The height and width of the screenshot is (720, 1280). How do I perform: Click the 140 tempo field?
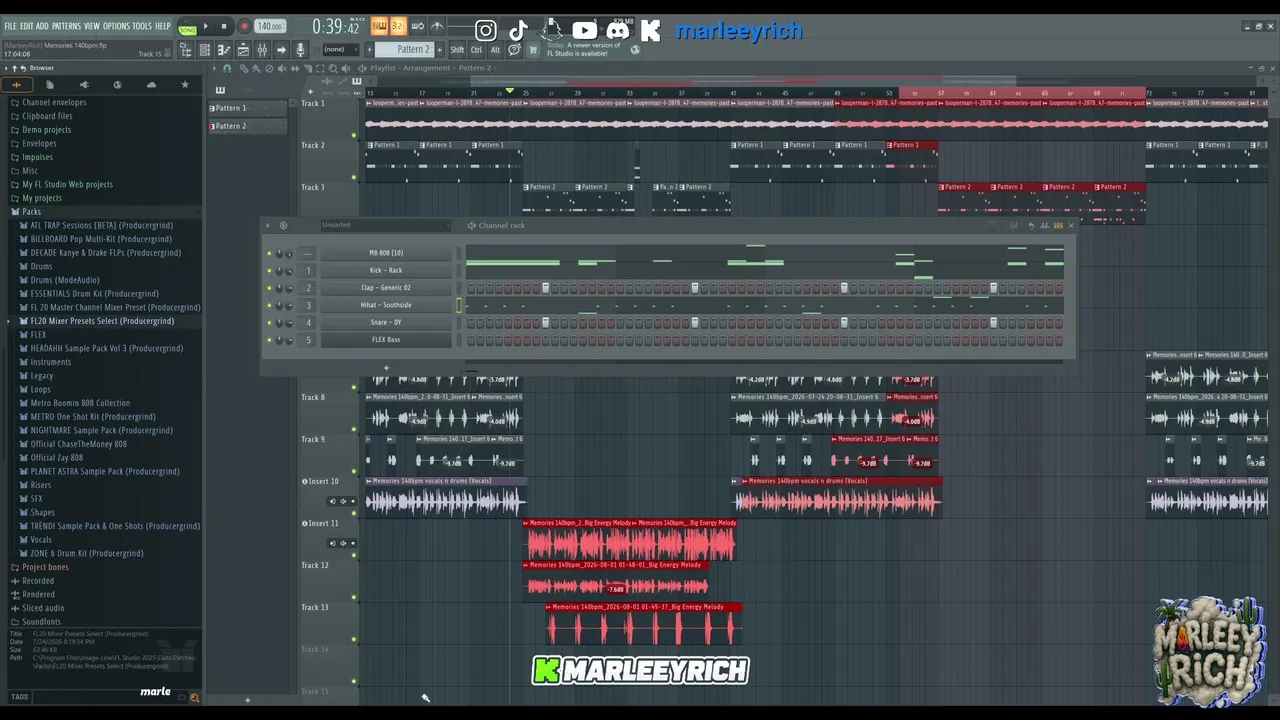[x=269, y=27]
